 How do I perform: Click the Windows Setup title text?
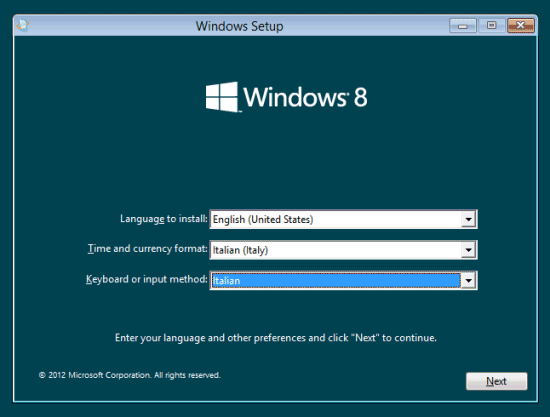pyautogui.click(x=239, y=26)
